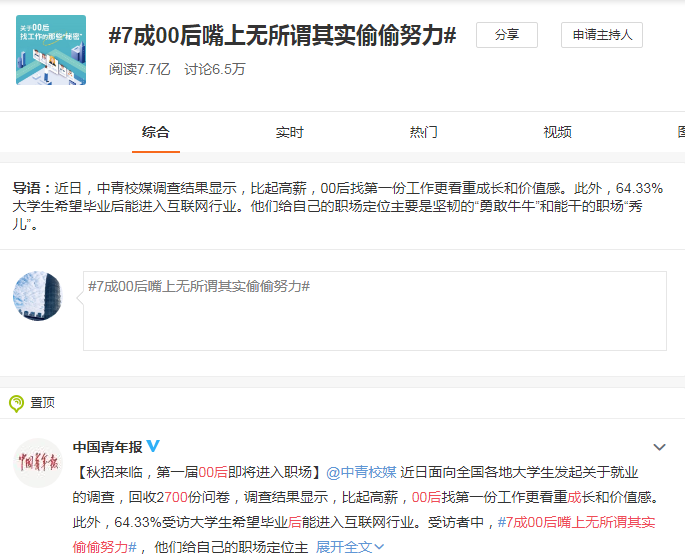Click the 分享 button
685x558 pixels.
[x=506, y=35]
